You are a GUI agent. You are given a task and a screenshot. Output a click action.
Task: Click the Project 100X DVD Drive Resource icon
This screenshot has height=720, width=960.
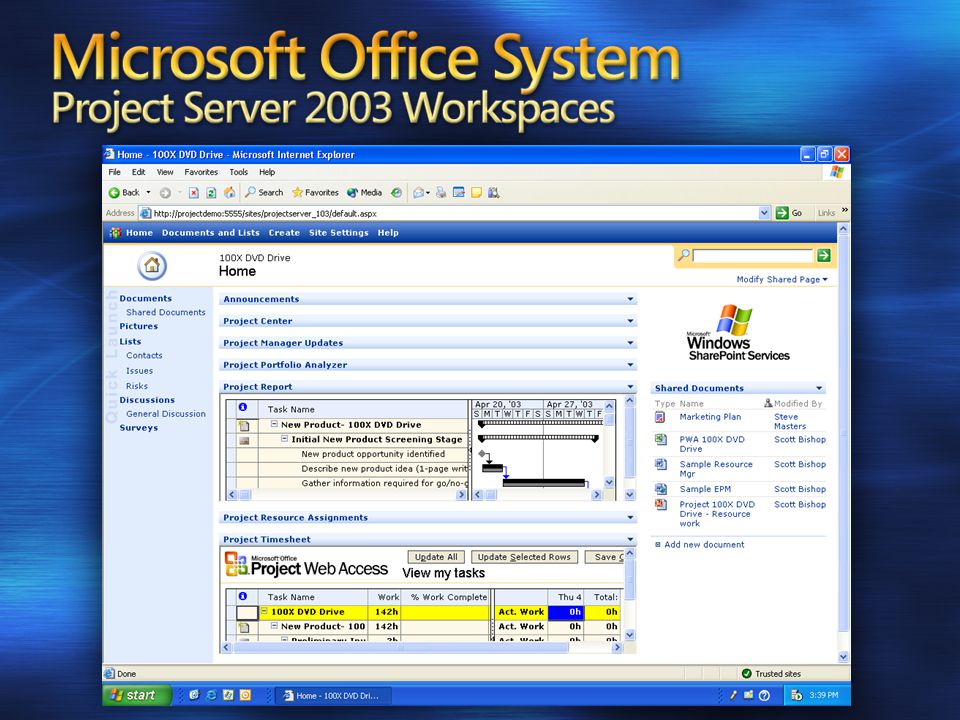coord(661,504)
